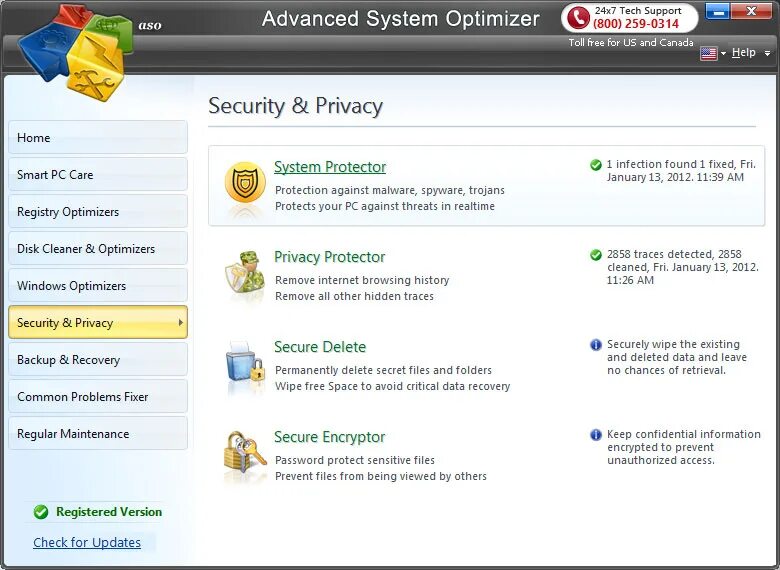Click the red phone support icon

coord(578,18)
